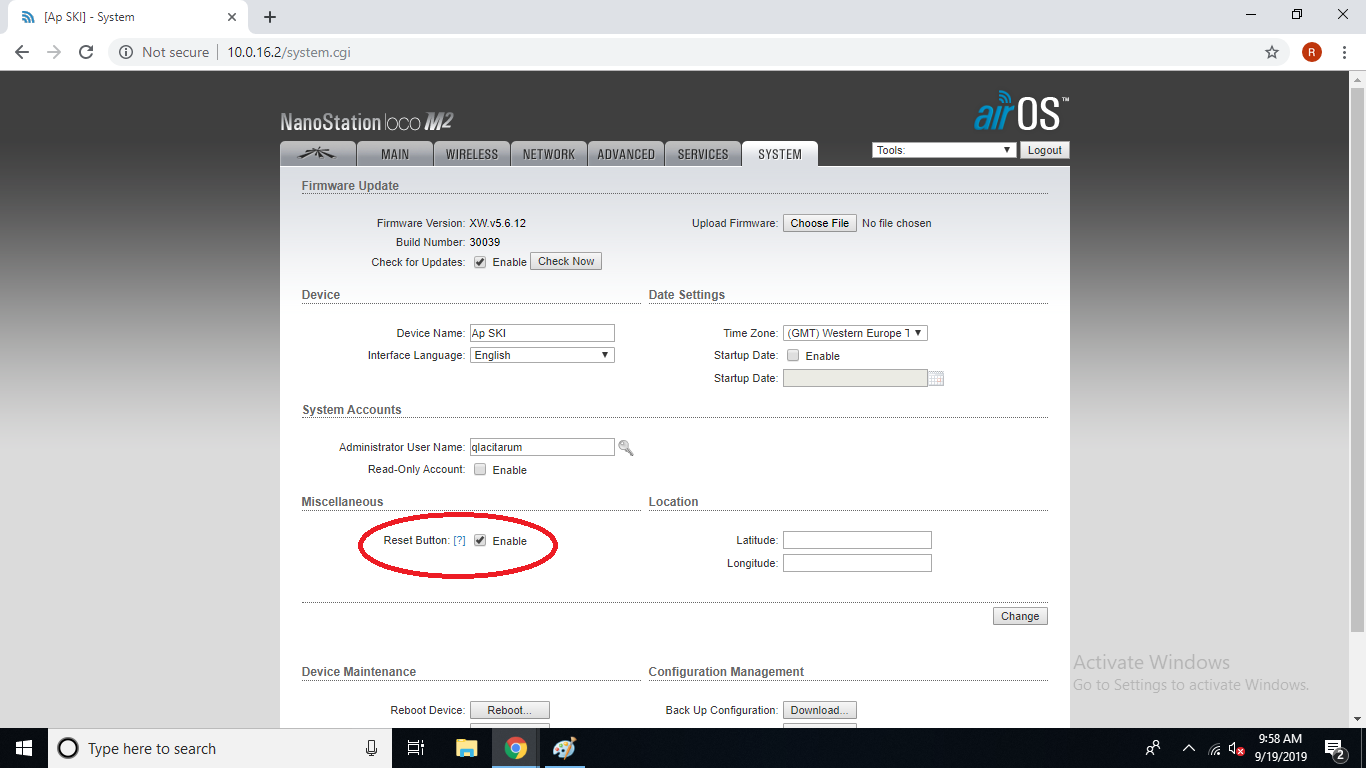Click the Logout button
The height and width of the screenshot is (768, 1366).
click(x=1044, y=149)
